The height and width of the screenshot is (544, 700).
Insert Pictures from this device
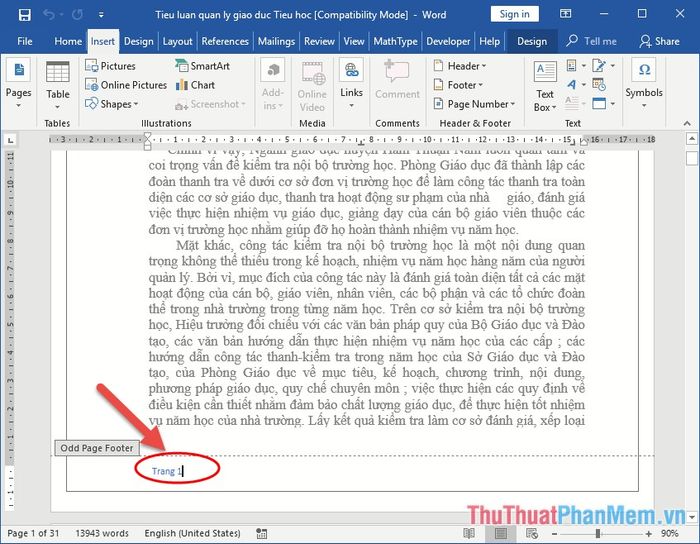(110, 66)
